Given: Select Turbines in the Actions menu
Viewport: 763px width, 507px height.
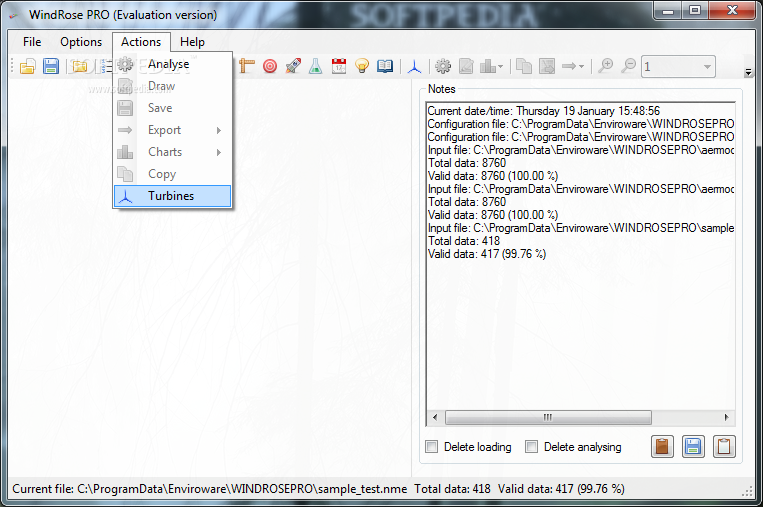Looking at the screenshot, I should [x=172, y=196].
